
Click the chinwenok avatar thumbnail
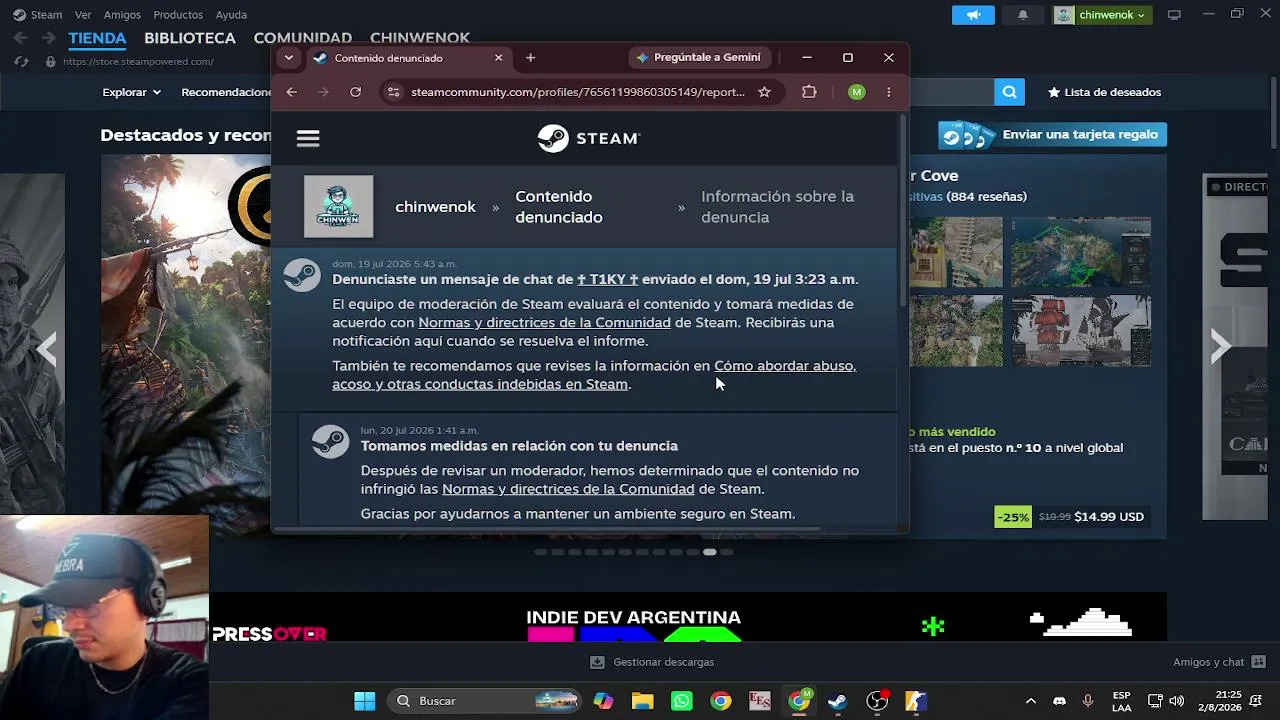click(339, 207)
